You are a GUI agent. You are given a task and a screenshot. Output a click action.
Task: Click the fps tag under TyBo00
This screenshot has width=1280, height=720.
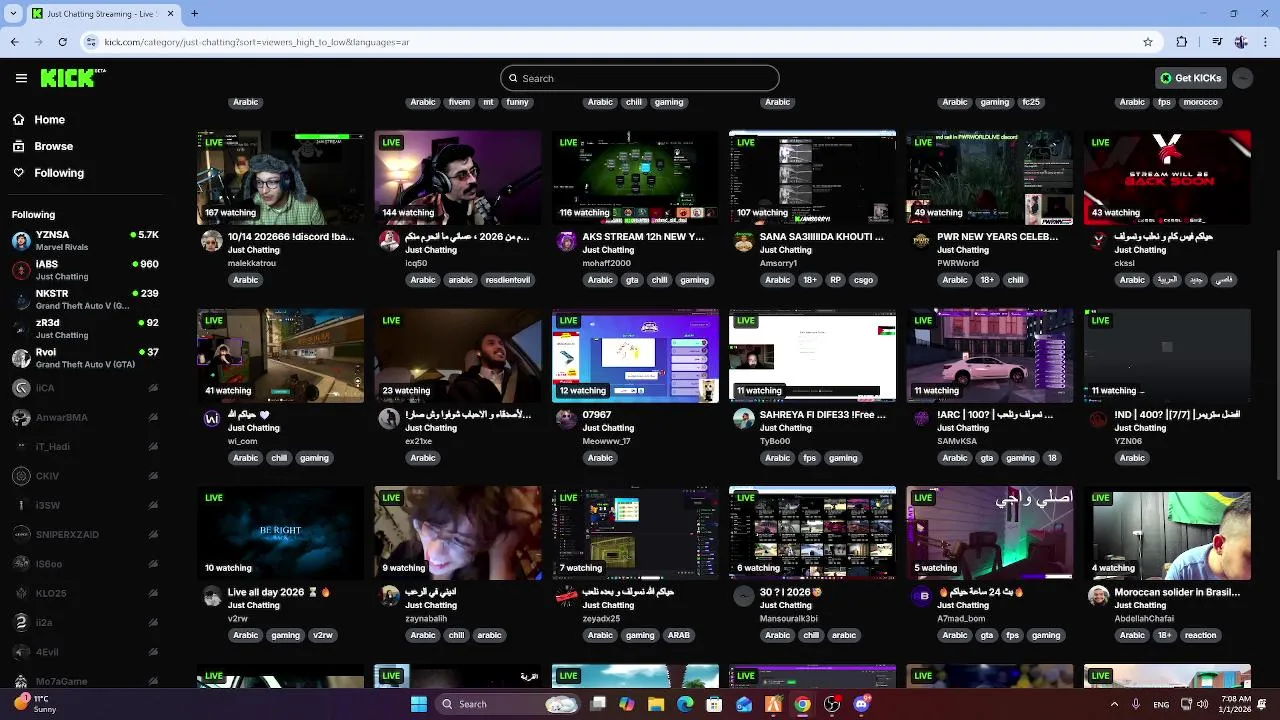click(x=809, y=458)
